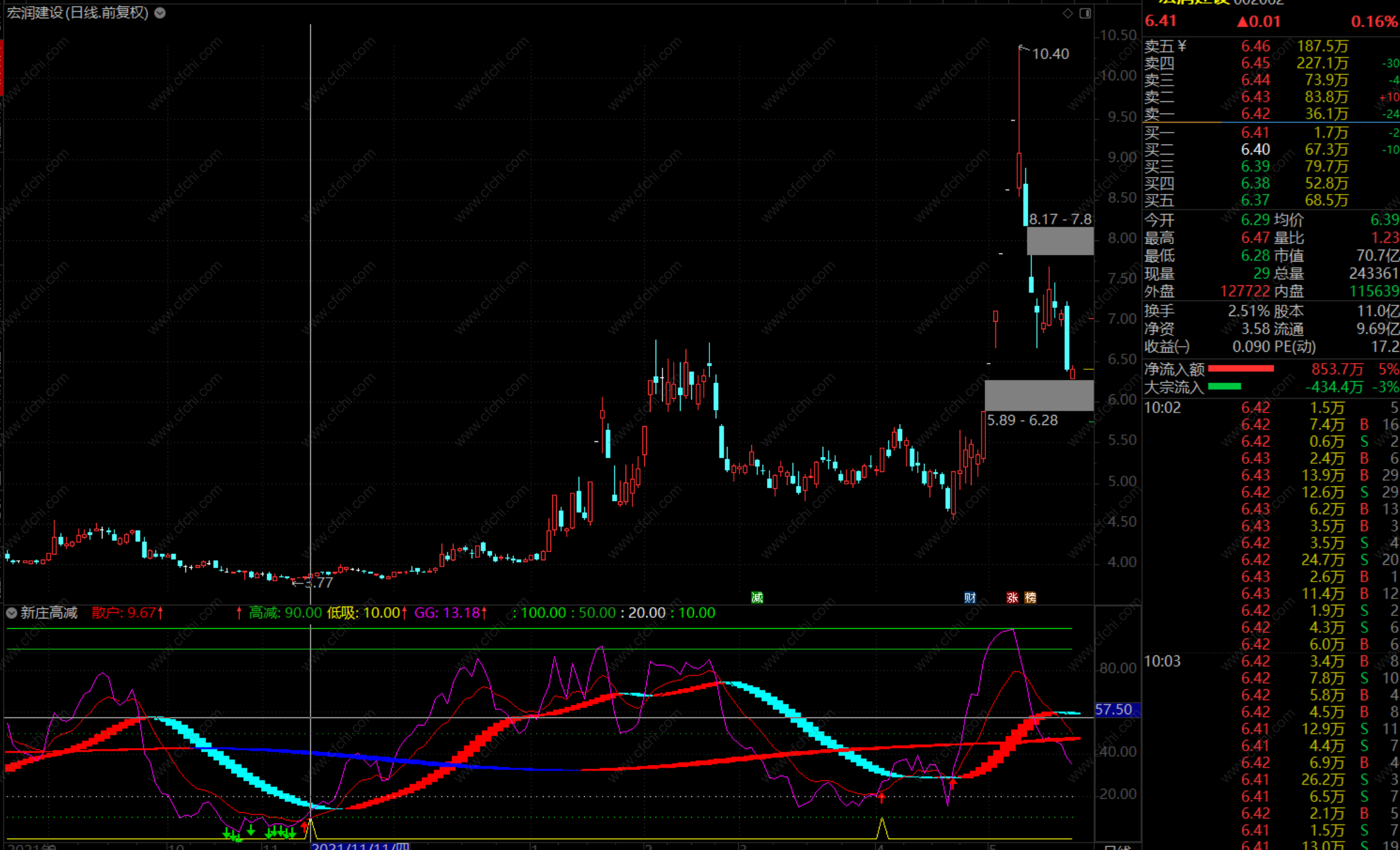
Task: Click the orange 榜 ranking marker
Action: [x=1030, y=598]
